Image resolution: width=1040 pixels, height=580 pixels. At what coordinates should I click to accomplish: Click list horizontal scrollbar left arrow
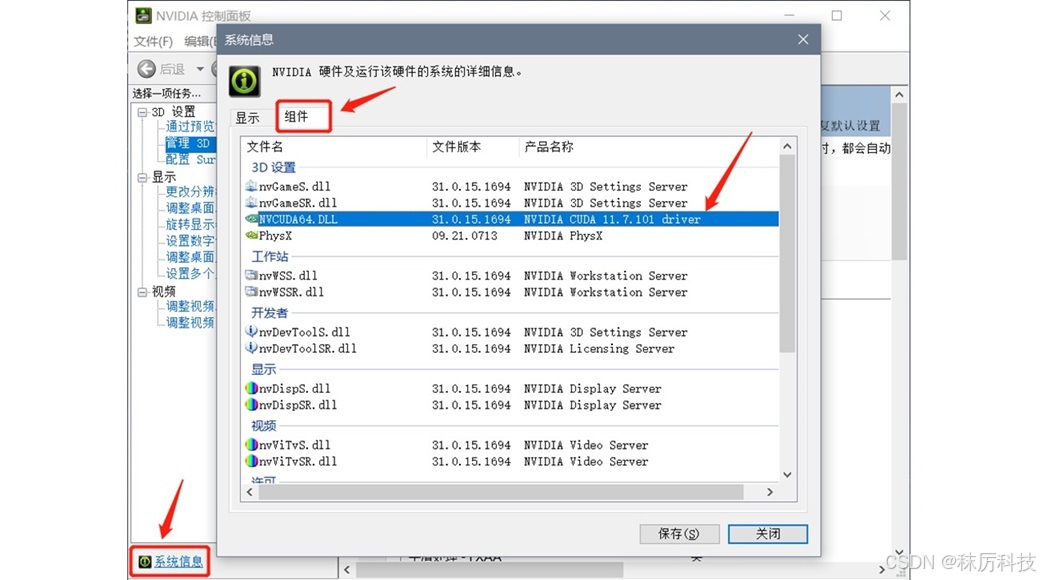(249, 492)
